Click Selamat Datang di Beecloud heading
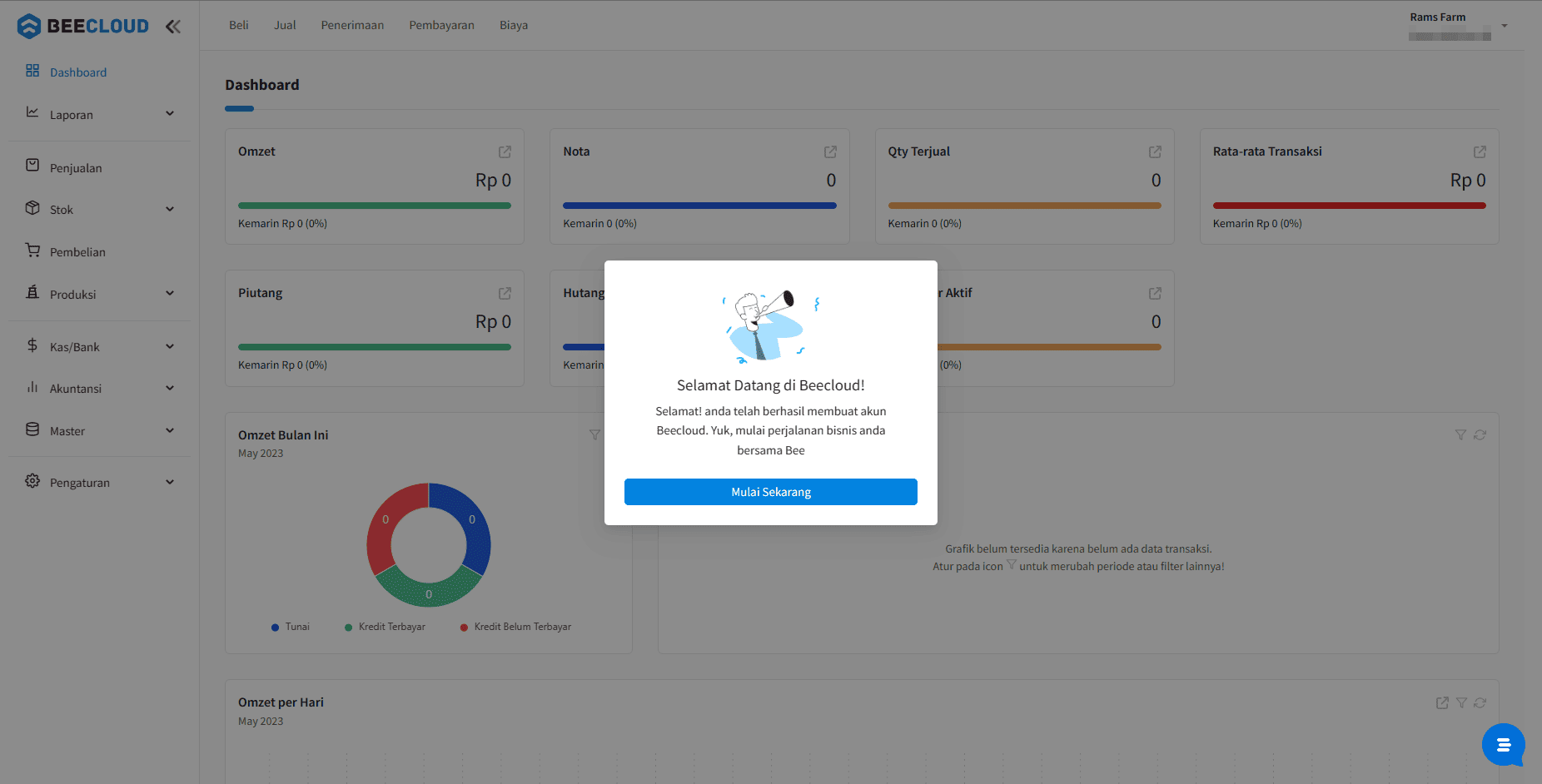The height and width of the screenshot is (784, 1542). pos(771,385)
